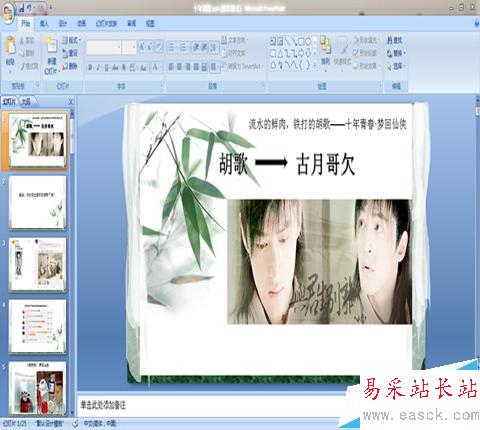Switch to the 开始 (Home) ribbon tab
This screenshot has width=480, height=430.
(x=26, y=24)
